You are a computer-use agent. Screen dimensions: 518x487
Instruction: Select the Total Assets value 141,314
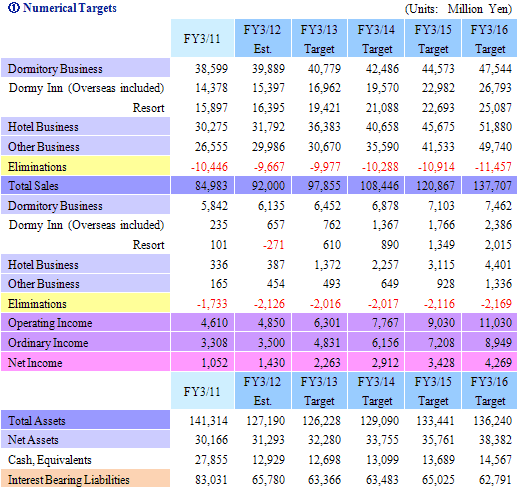pyautogui.click(x=209, y=420)
